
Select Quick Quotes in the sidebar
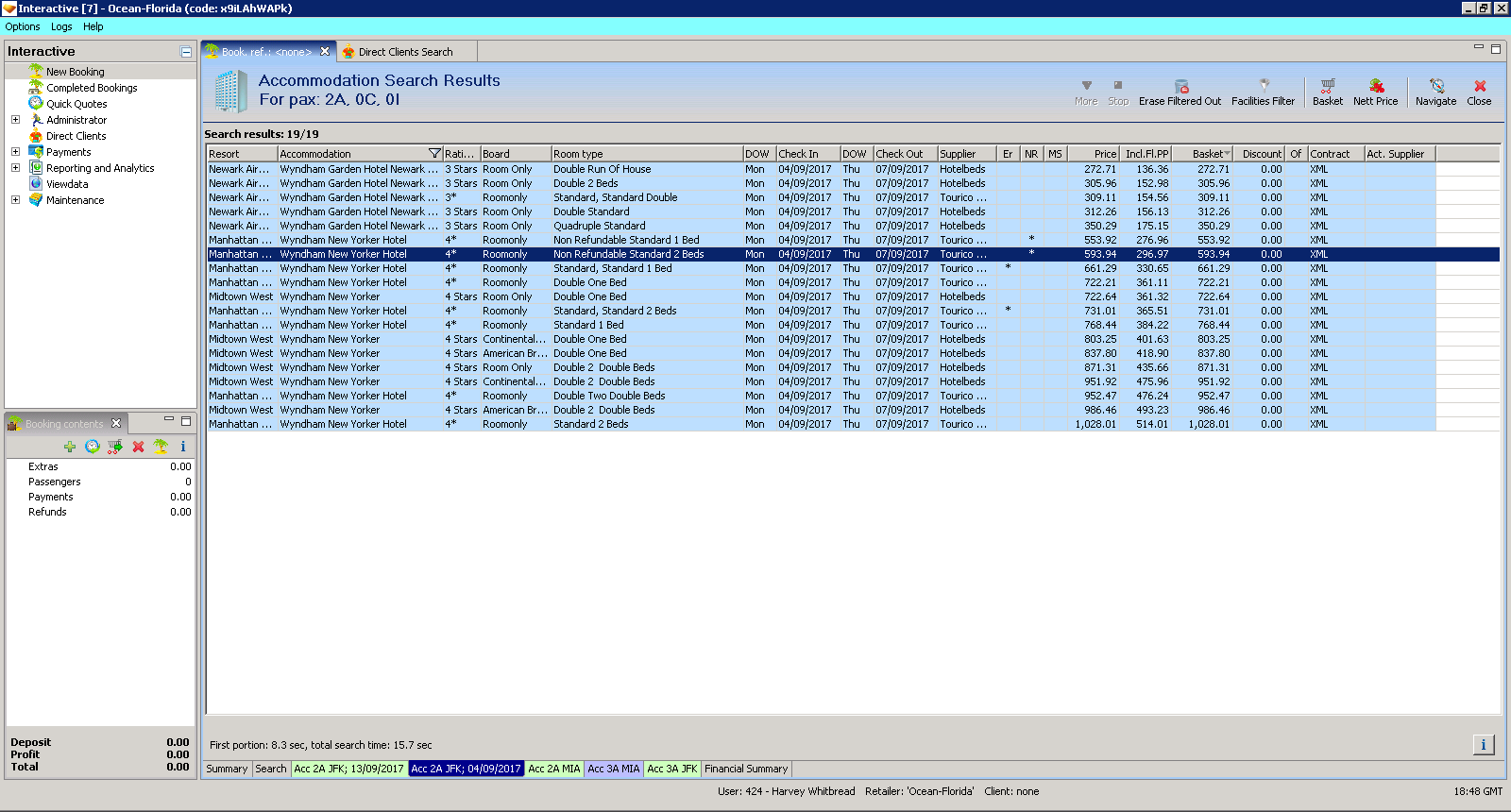point(76,104)
